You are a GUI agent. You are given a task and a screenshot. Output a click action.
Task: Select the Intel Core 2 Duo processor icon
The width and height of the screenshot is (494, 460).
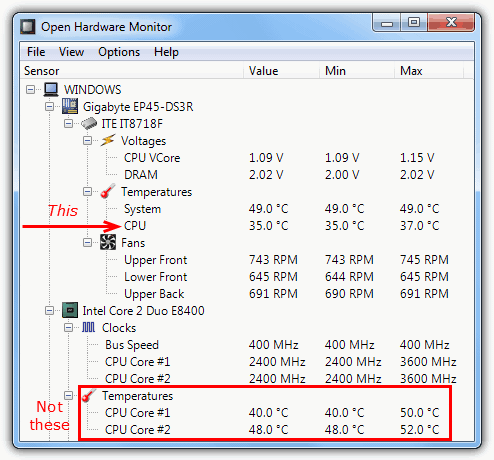click(70, 310)
